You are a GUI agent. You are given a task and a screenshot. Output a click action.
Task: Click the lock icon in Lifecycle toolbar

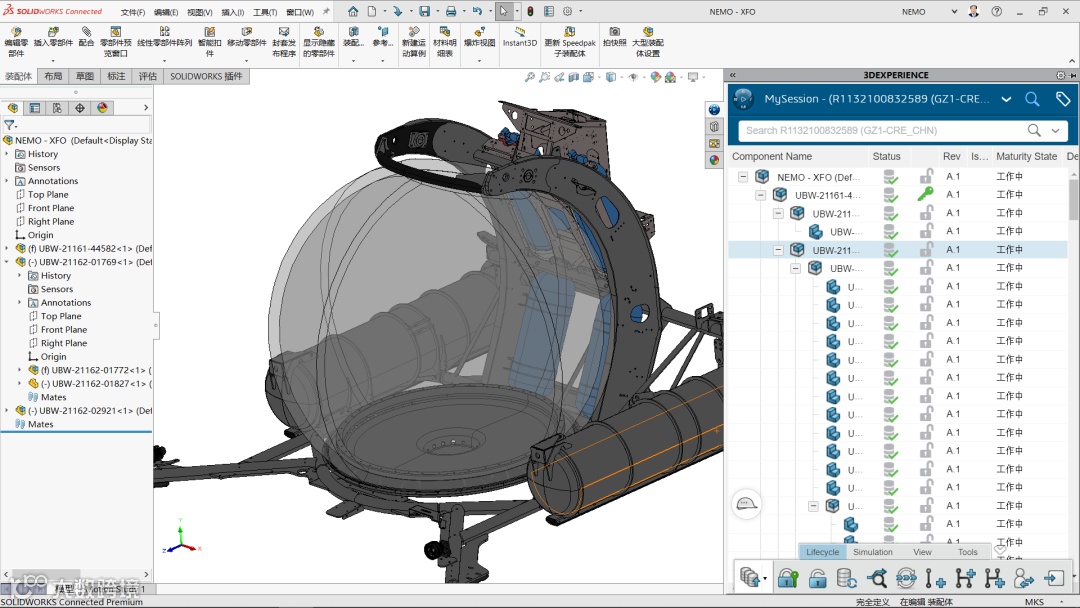pos(788,578)
